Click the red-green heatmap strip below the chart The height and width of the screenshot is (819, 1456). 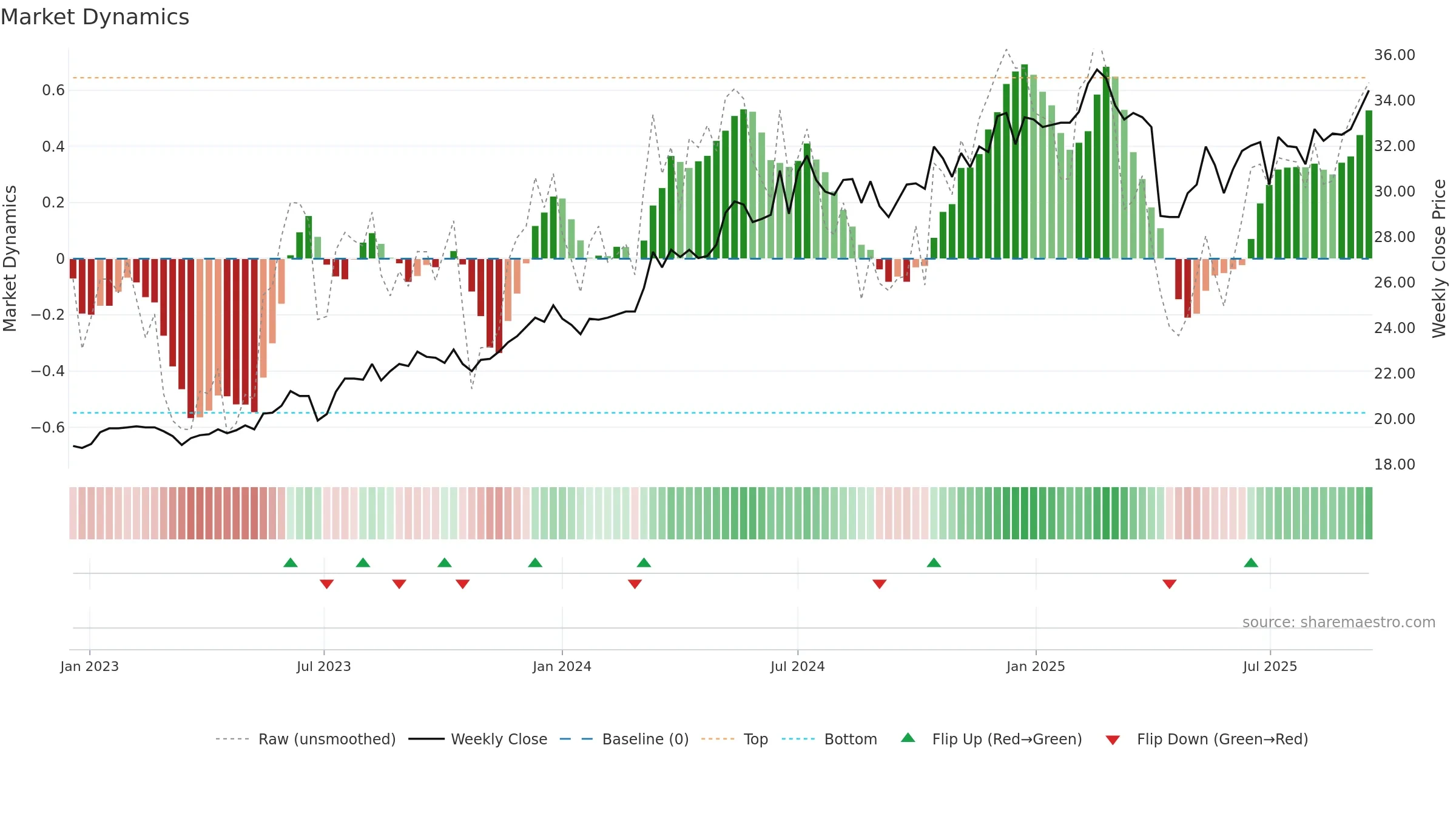click(x=721, y=513)
